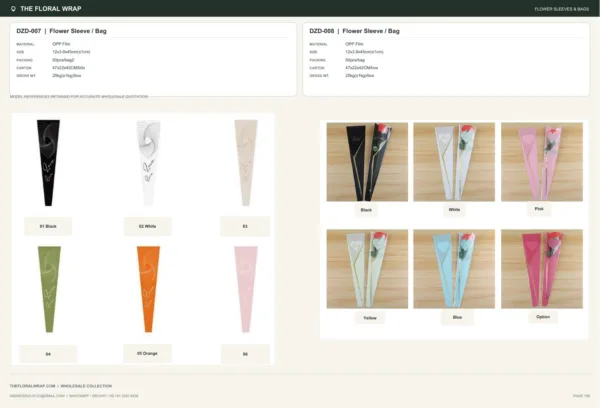Open the Blue sleeve with rose photo
The image size is (600, 408).
click(x=454, y=269)
